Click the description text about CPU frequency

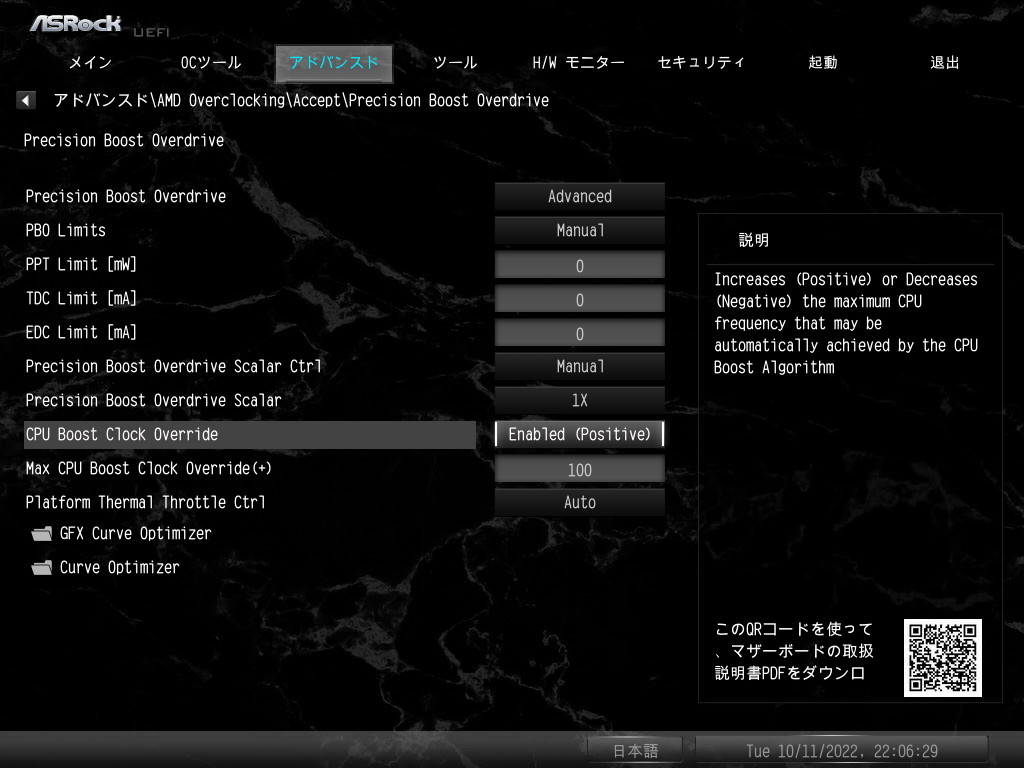coord(846,323)
